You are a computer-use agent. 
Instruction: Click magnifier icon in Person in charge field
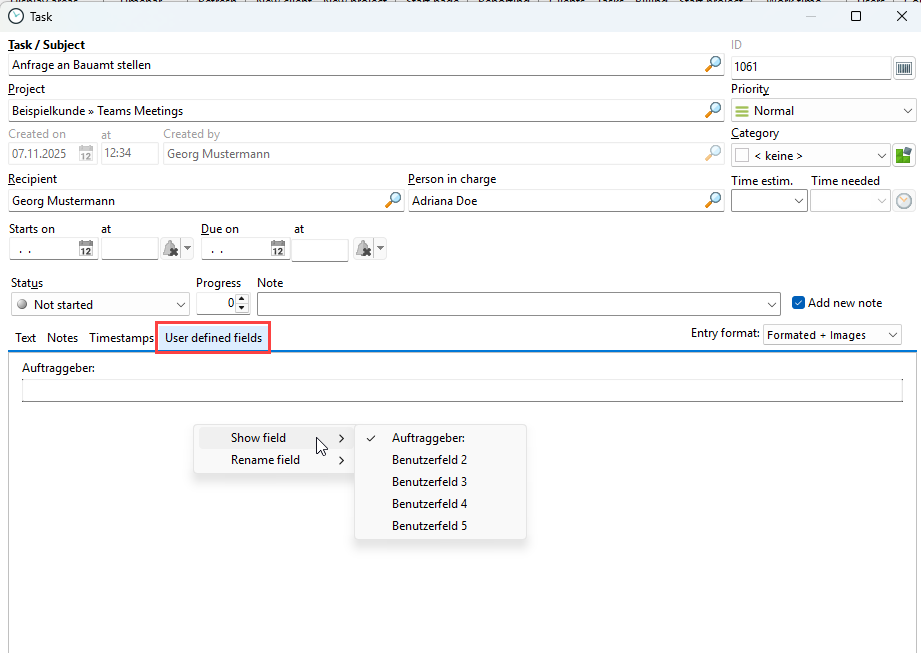(713, 201)
